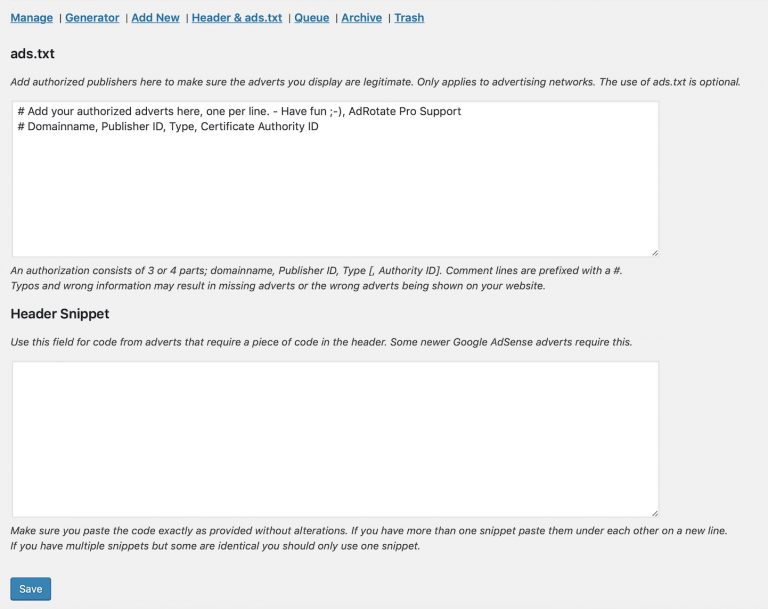Select the Header & ads.txt tab
This screenshot has width=768, height=609.
pyautogui.click(x=237, y=18)
